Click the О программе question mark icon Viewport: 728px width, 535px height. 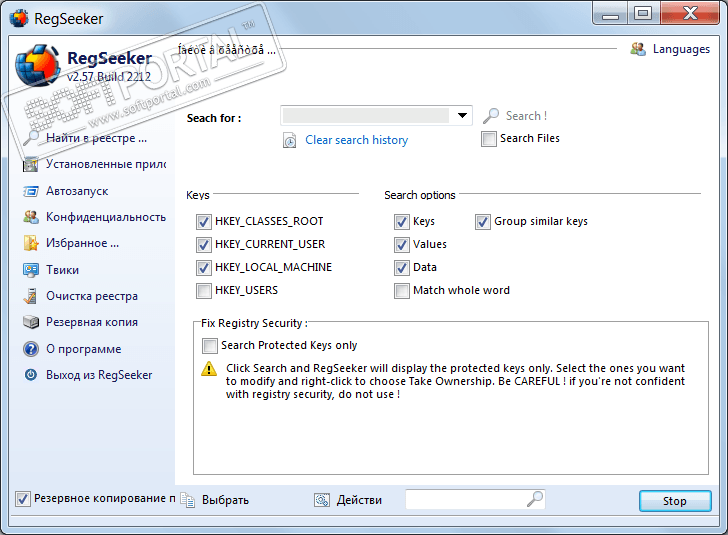pyautogui.click(x=31, y=349)
